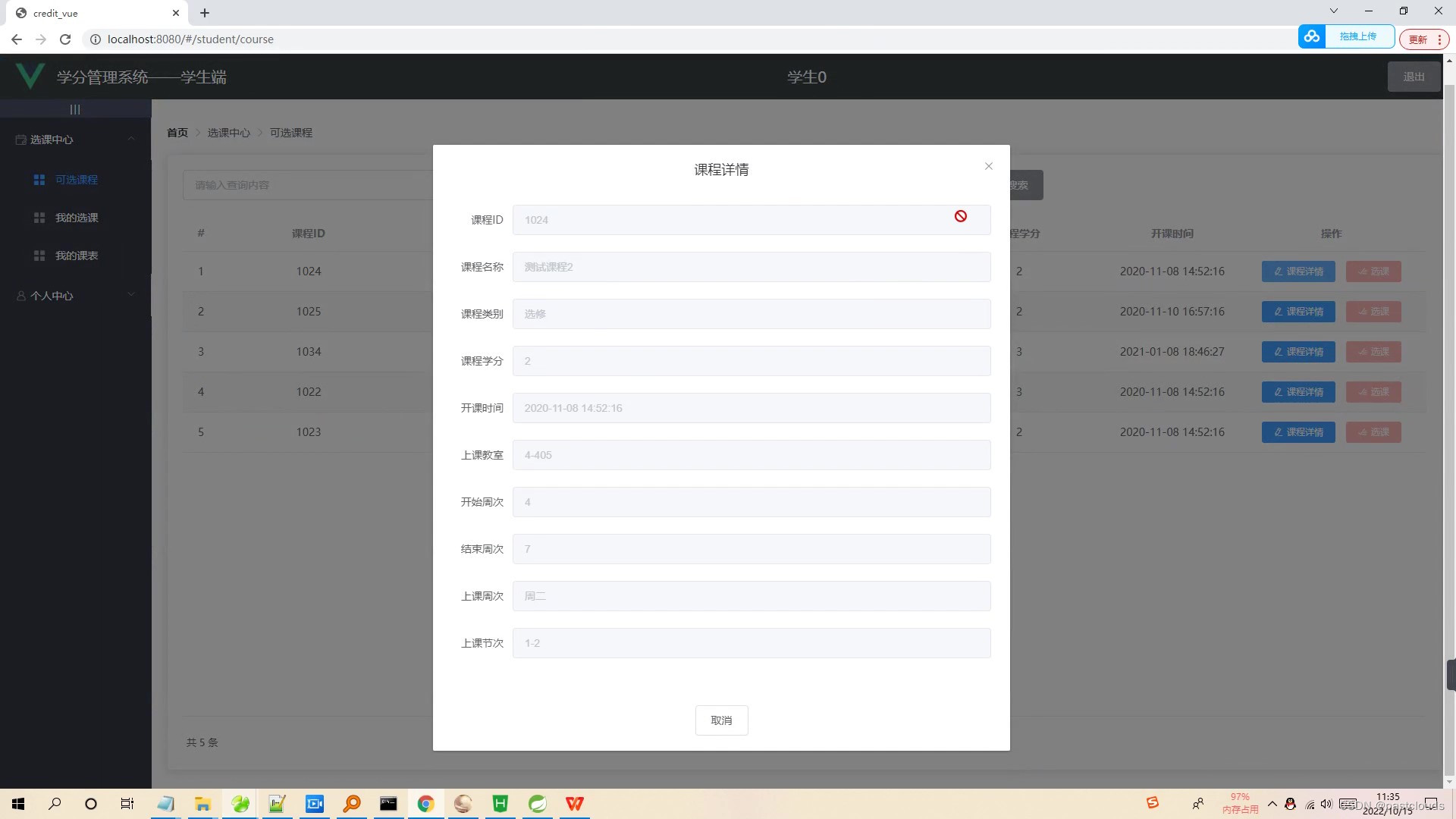Click the QQ penguin tray icon
The image size is (1456, 819).
click(x=1289, y=803)
